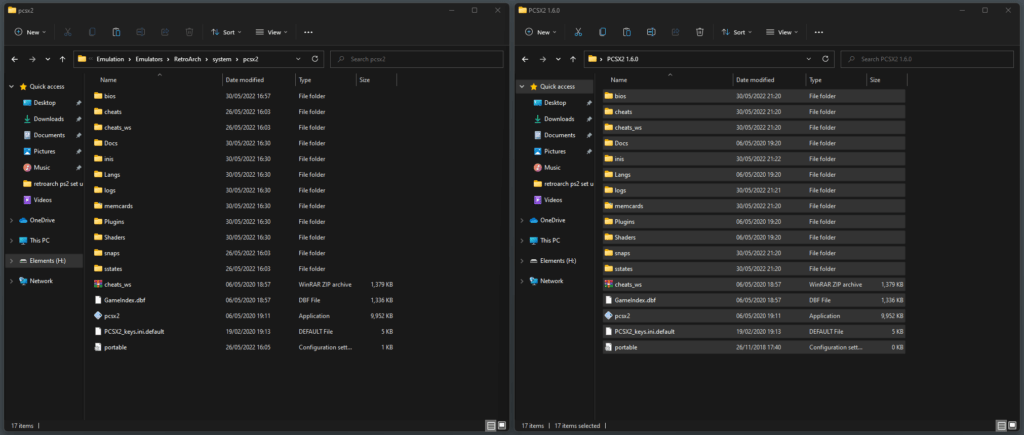The height and width of the screenshot is (435, 1024).
Task: Open See more menu in PCSX2 1.6.0 window
Action: [x=819, y=32]
